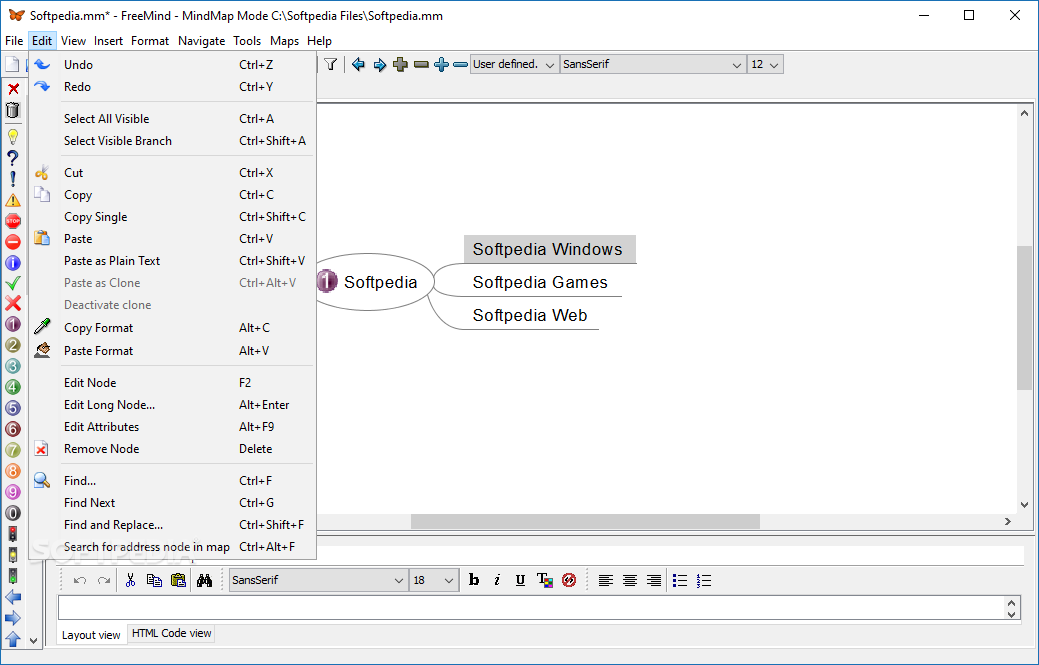
Task: Add the green traffic light icon
Action: (13, 576)
